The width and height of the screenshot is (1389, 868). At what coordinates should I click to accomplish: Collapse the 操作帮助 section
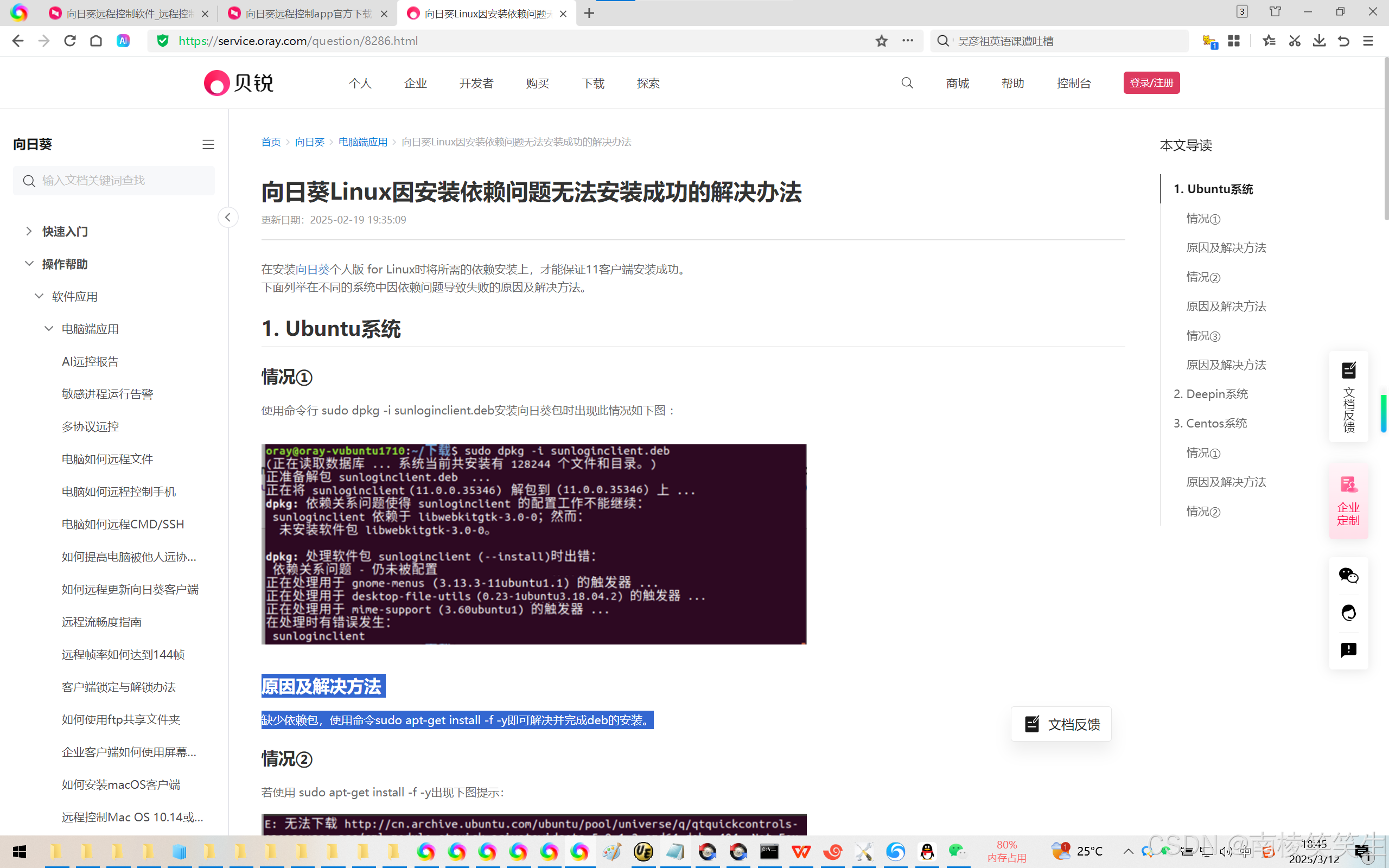pyautogui.click(x=29, y=264)
